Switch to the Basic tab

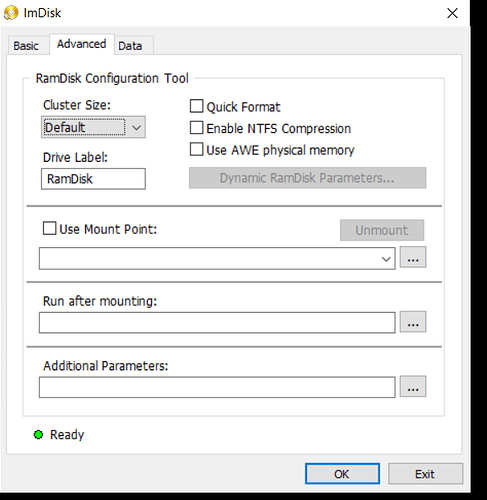point(26,46)
